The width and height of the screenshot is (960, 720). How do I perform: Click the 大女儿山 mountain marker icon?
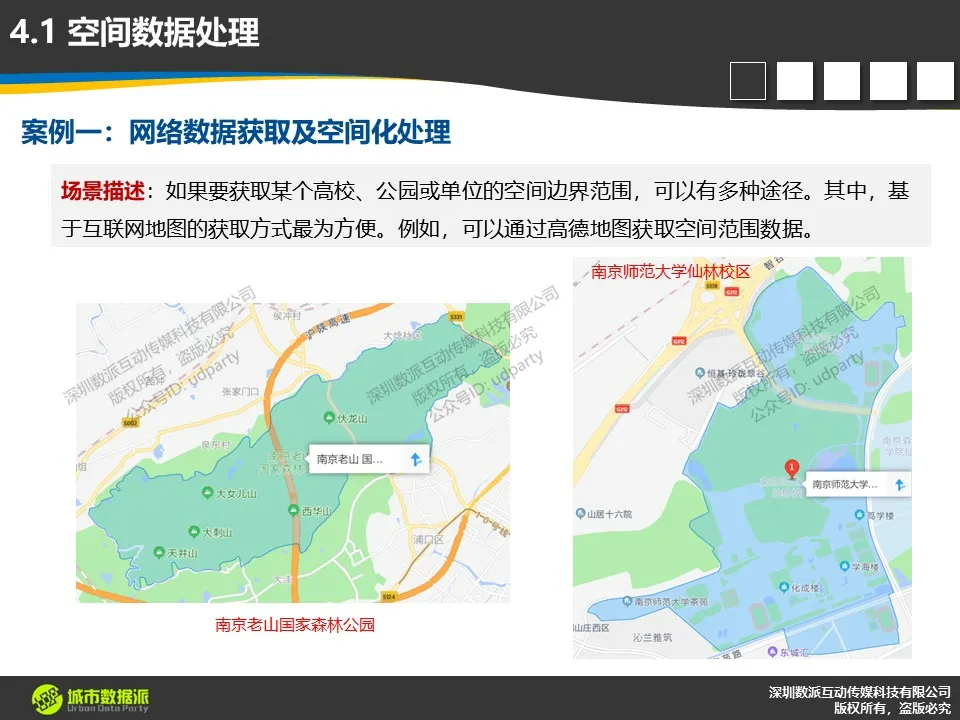[x=208, y=492]
